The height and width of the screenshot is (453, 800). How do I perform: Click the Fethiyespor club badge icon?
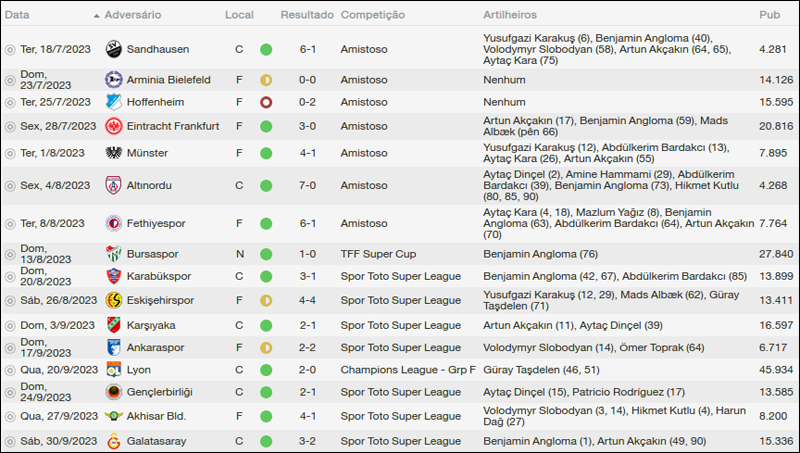(x=113, y=223)
